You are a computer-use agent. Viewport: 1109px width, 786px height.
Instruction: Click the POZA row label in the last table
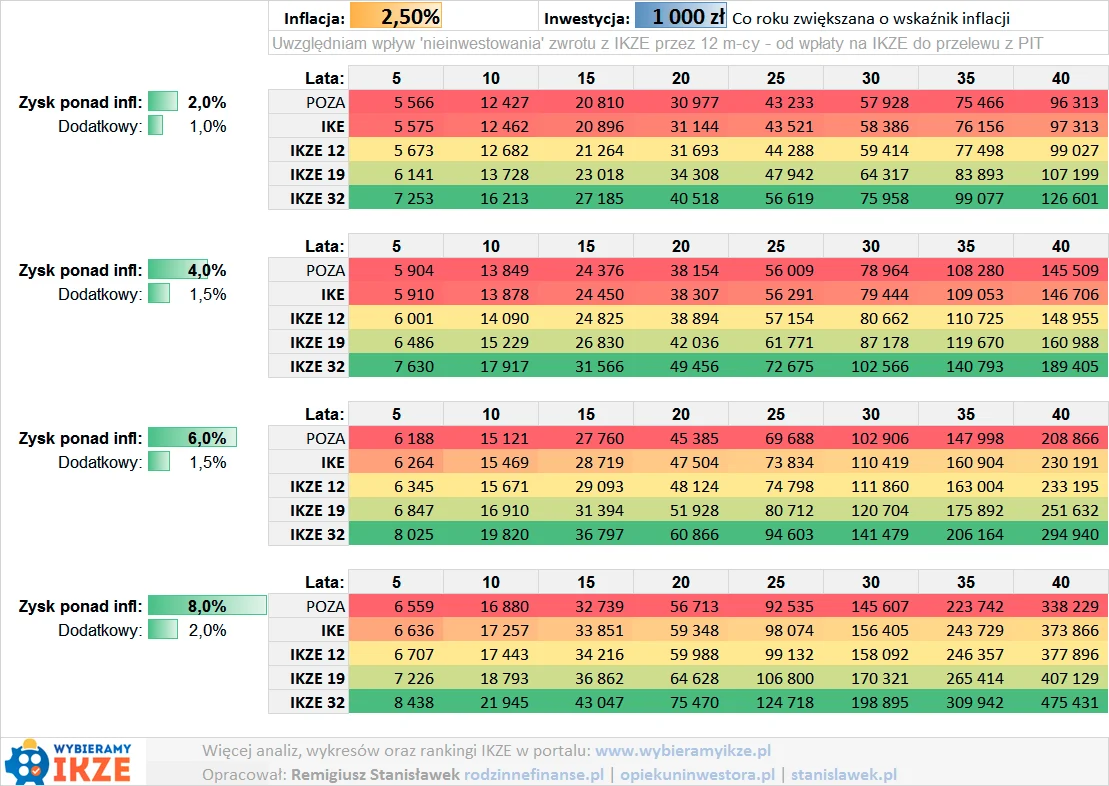pos(325,606)
